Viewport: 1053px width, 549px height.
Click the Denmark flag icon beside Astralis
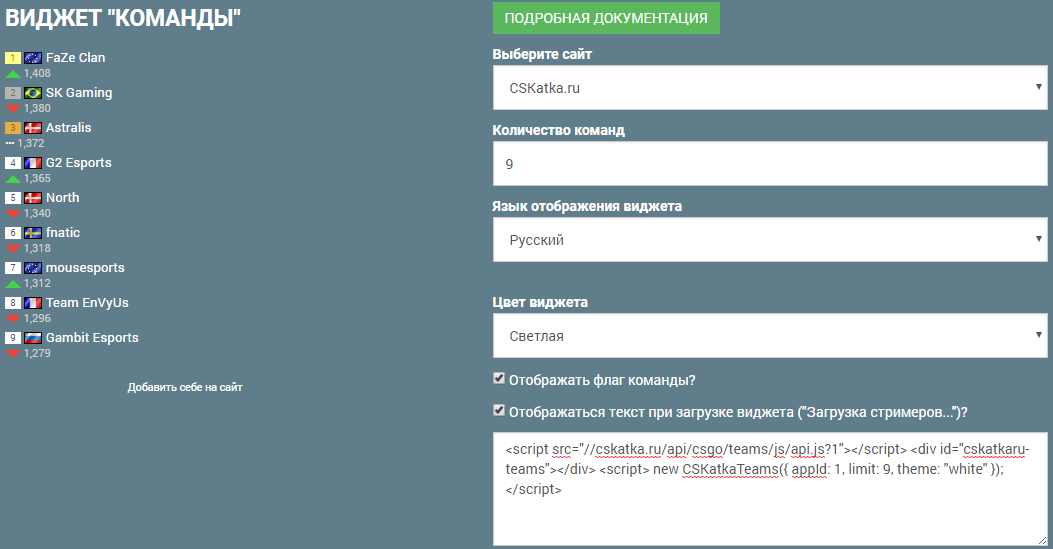[33, 128]
